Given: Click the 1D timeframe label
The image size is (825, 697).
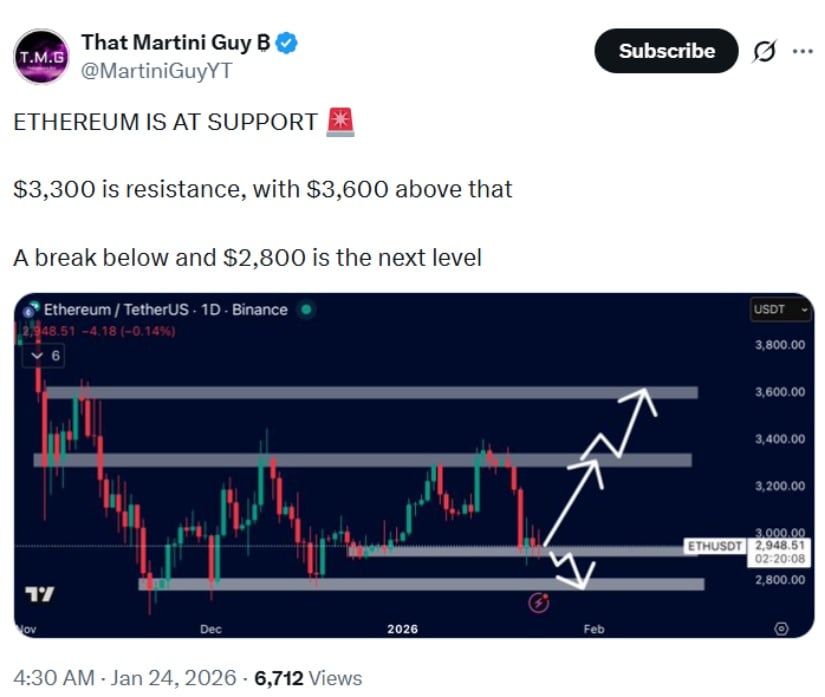Looking at the screenshot, I should tap(211, 310).
